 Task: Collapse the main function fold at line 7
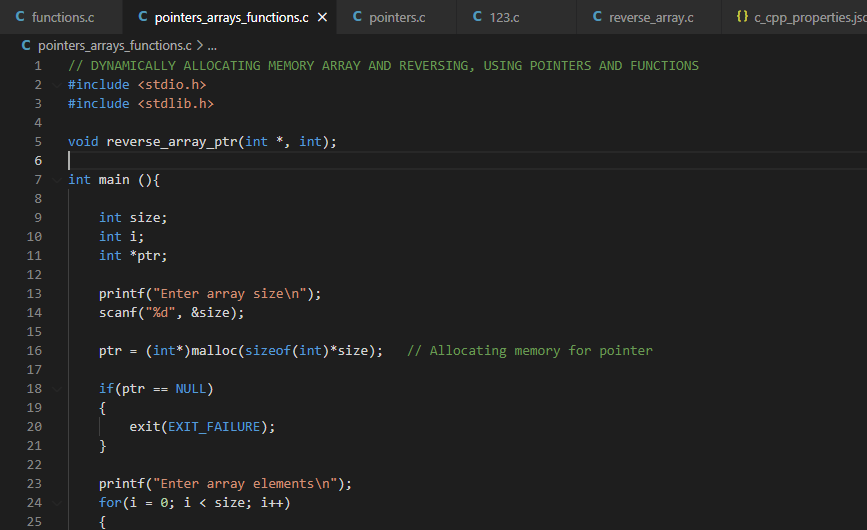(x=57, y=180)
